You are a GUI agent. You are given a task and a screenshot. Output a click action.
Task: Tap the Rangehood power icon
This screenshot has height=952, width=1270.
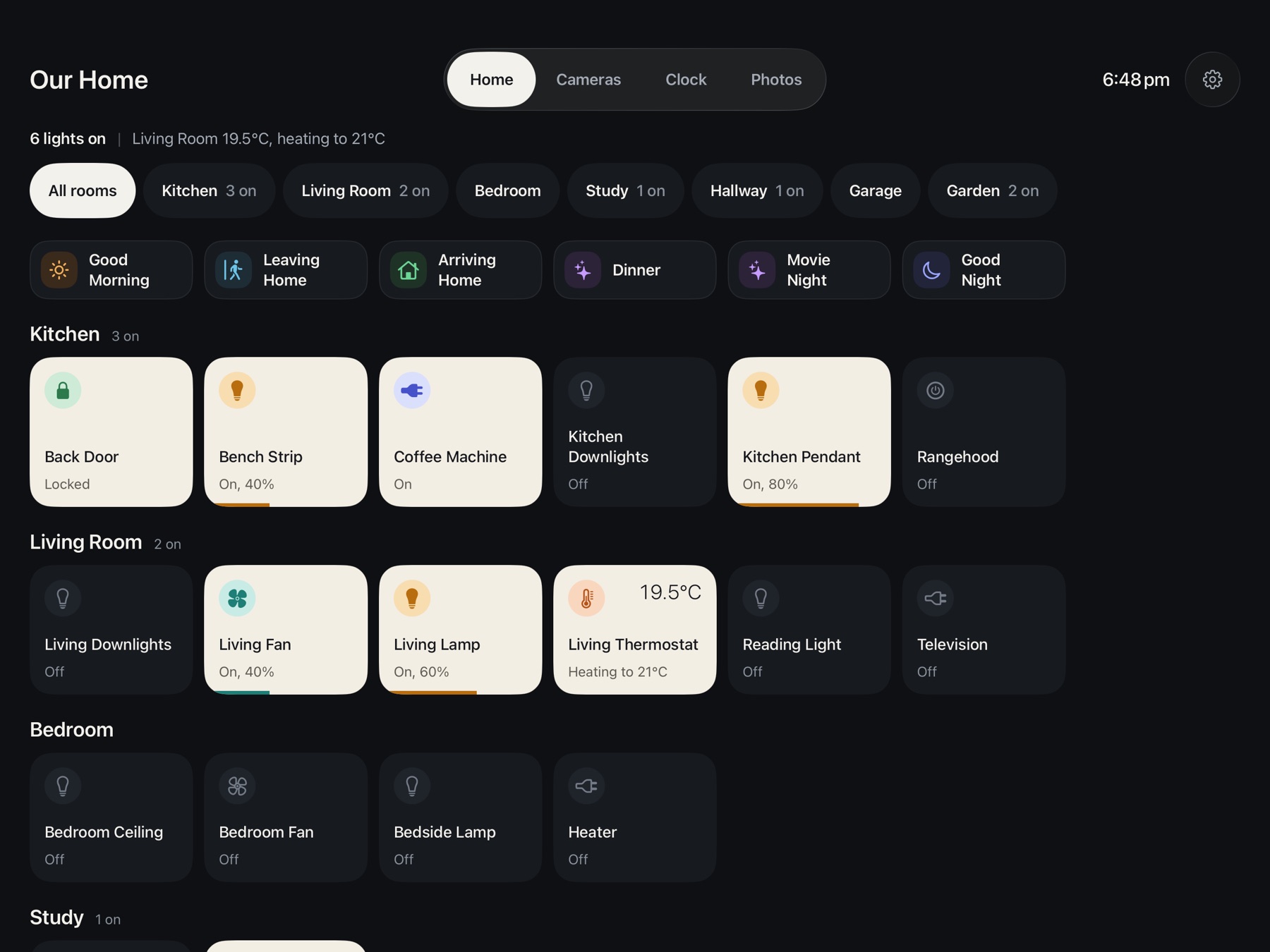click(936, 390)
